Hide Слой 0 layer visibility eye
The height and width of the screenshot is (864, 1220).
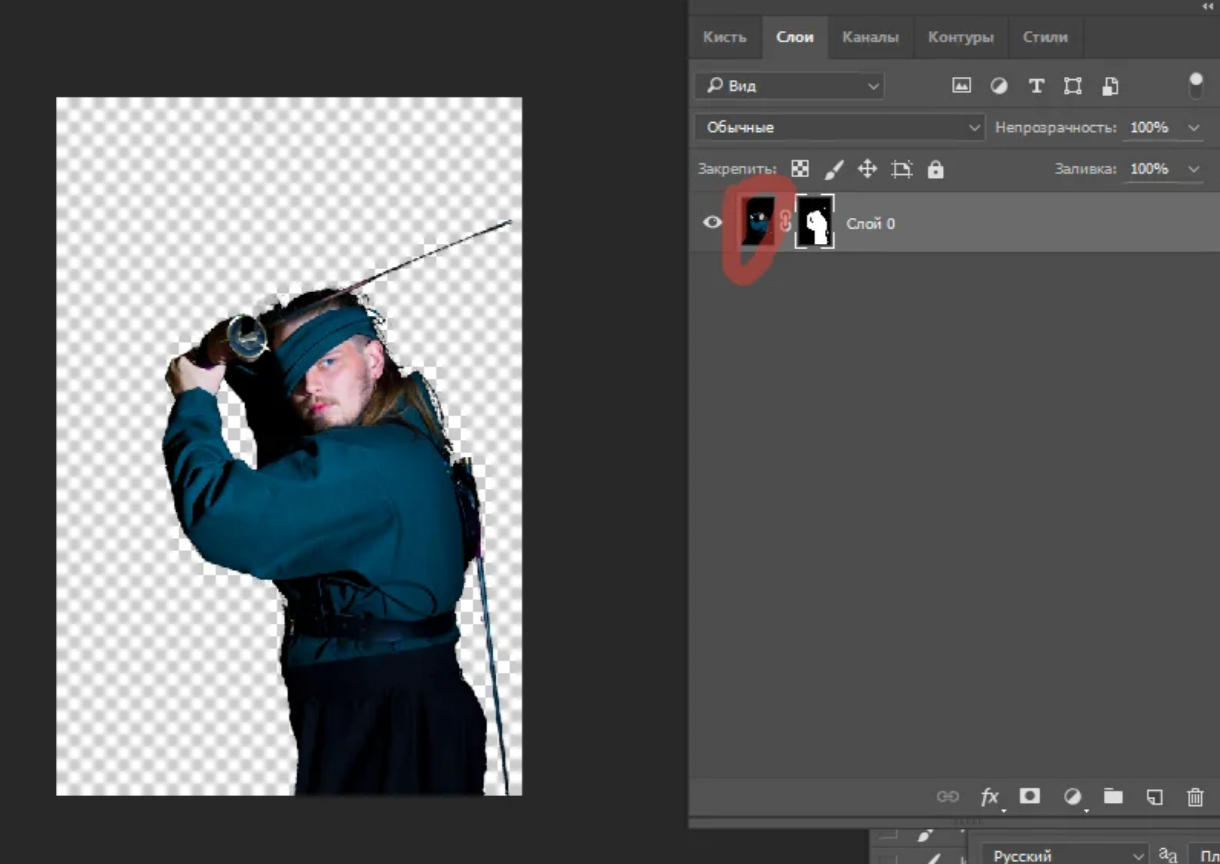pyautogui.click(x=712, y=222)
